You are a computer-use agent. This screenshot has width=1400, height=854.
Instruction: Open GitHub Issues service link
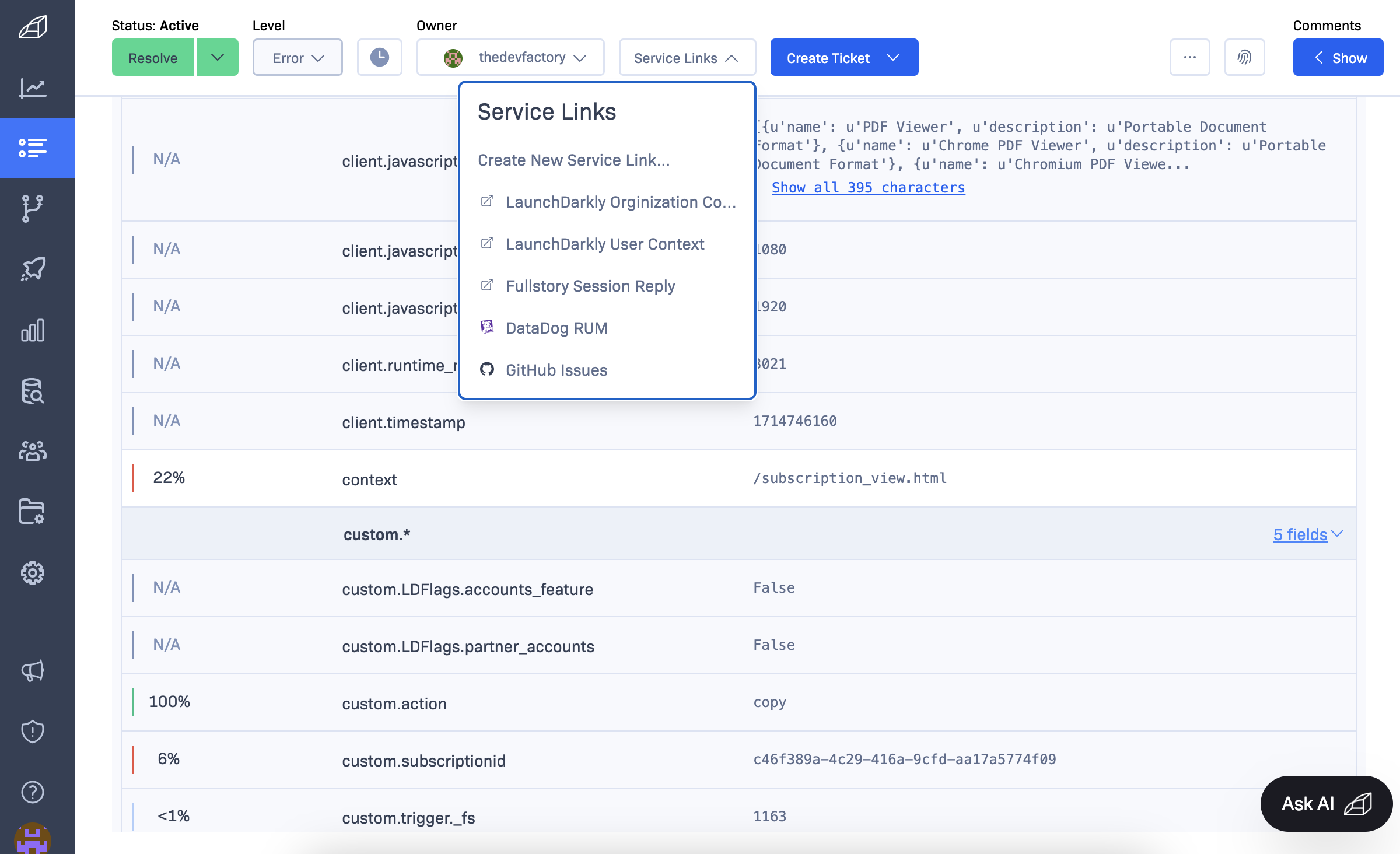(556, 370)
